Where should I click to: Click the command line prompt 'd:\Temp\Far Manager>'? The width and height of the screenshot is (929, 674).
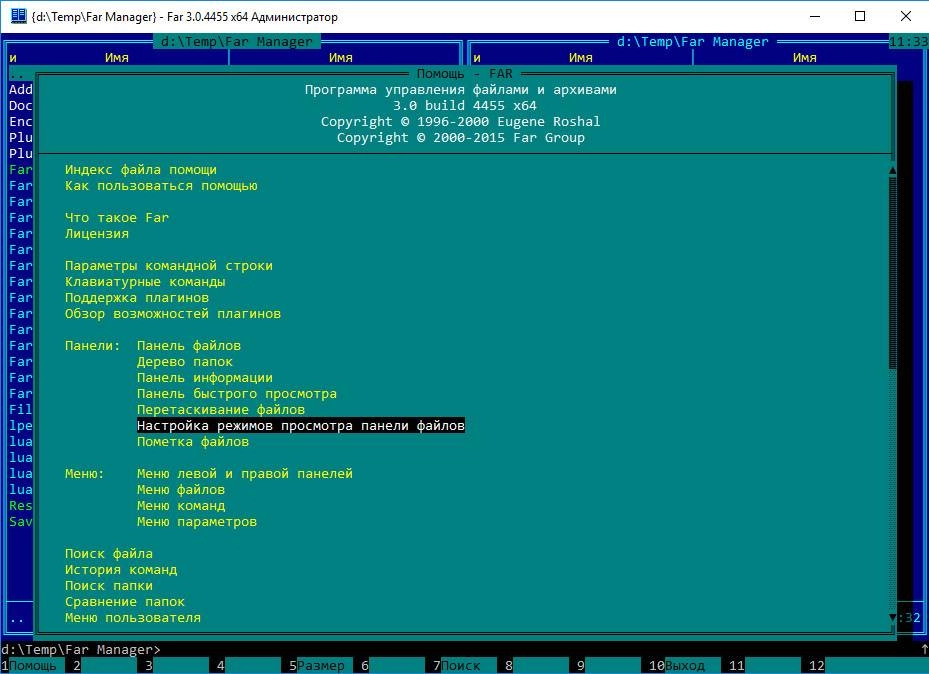[81, 650]
